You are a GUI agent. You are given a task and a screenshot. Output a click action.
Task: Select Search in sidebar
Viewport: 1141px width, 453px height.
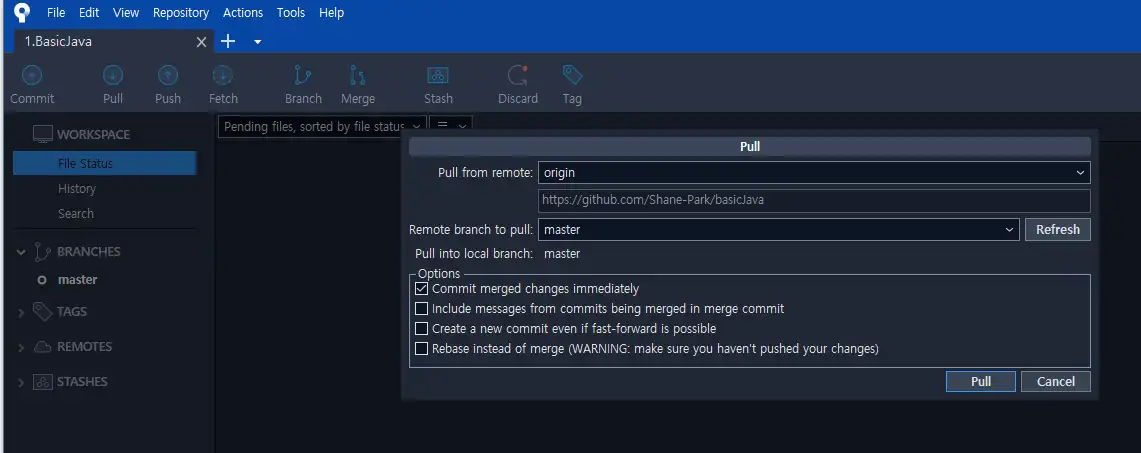76,214
